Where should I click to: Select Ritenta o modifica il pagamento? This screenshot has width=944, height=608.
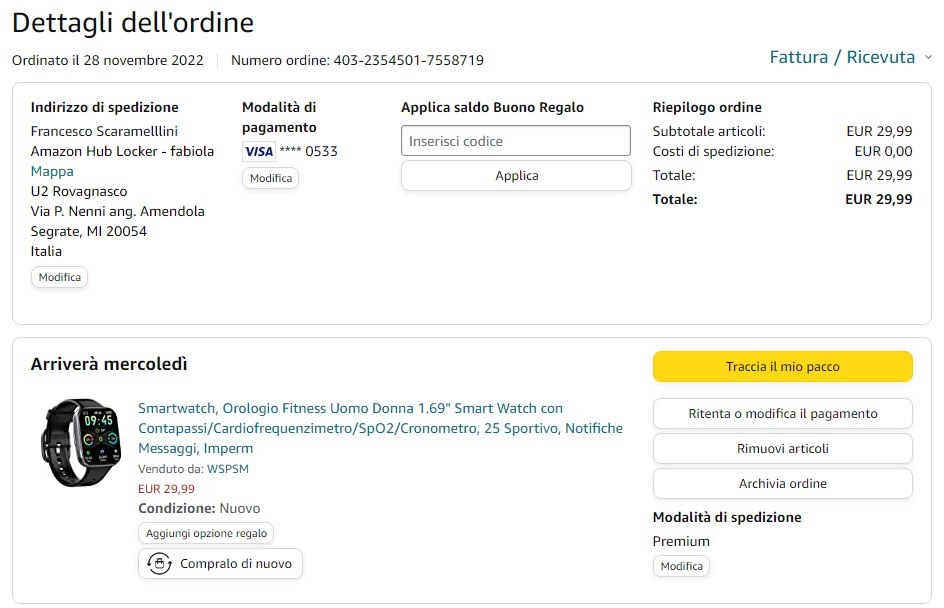pyautogui.click(x=782, y=414)
